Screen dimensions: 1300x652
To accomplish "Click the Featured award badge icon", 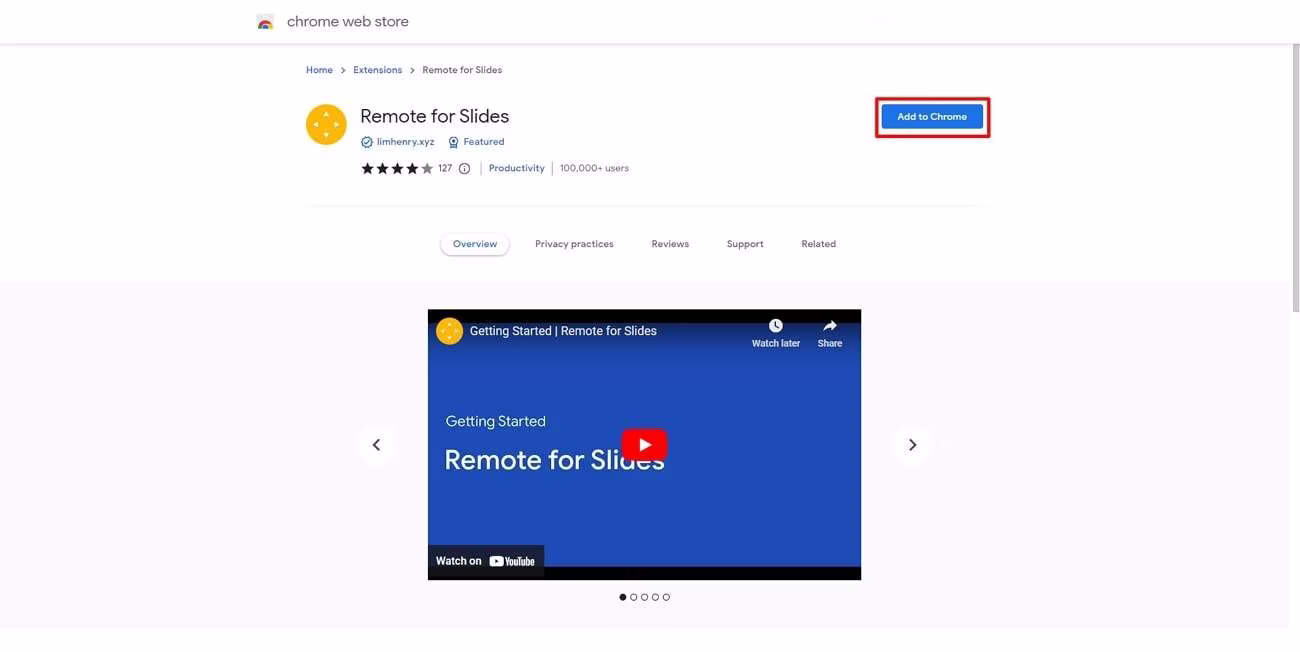I will pyautogui.click(x=453, y=142).
